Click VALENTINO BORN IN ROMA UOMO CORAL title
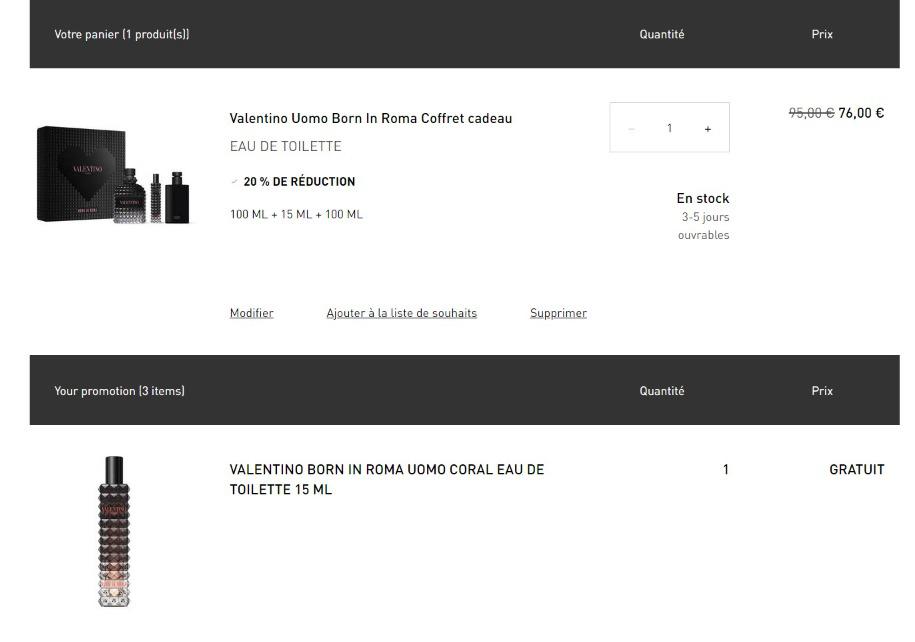Image resolution: width=915 pixels, height=642 pixels. pos(387,479)
